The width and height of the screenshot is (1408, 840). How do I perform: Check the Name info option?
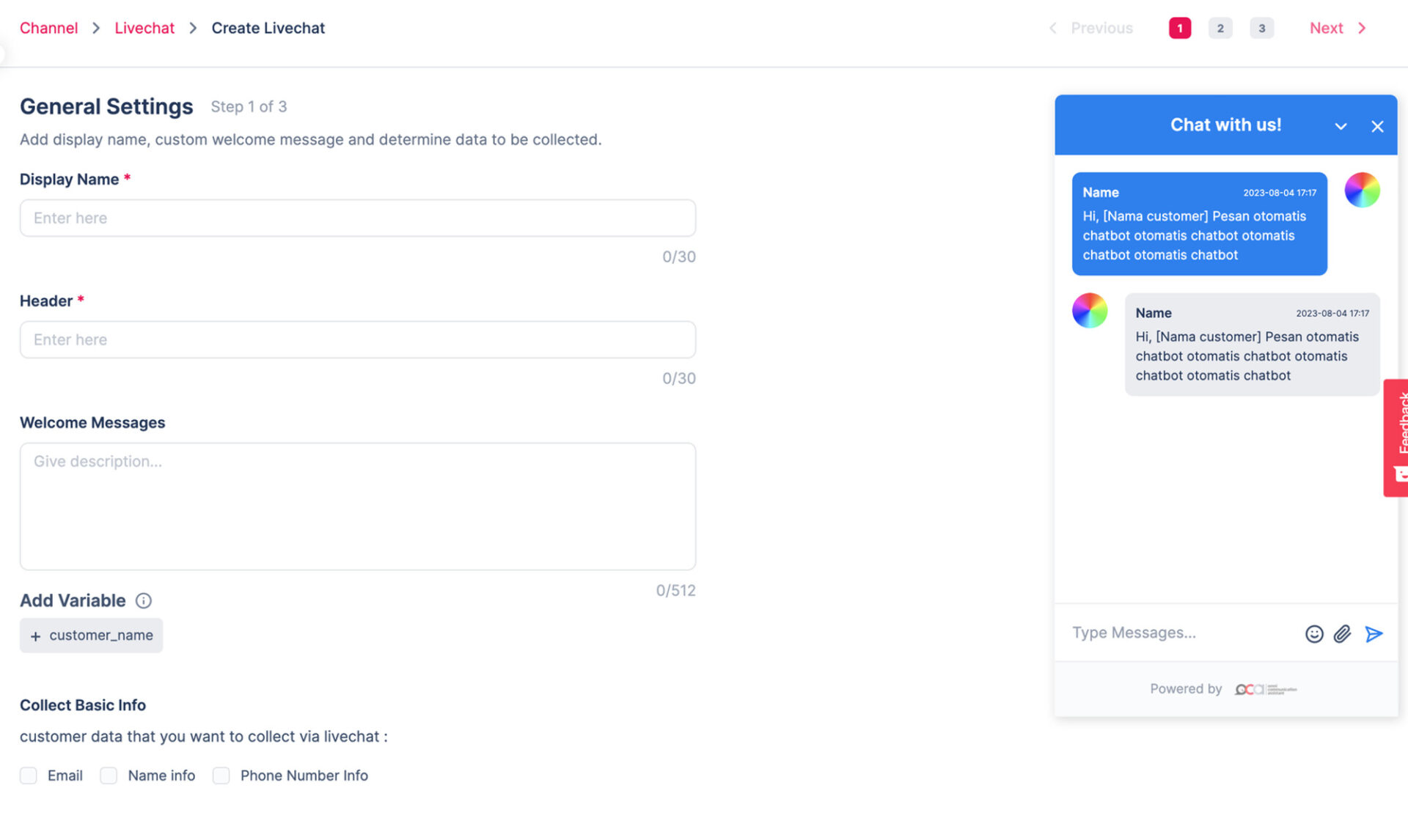[109, 775]
